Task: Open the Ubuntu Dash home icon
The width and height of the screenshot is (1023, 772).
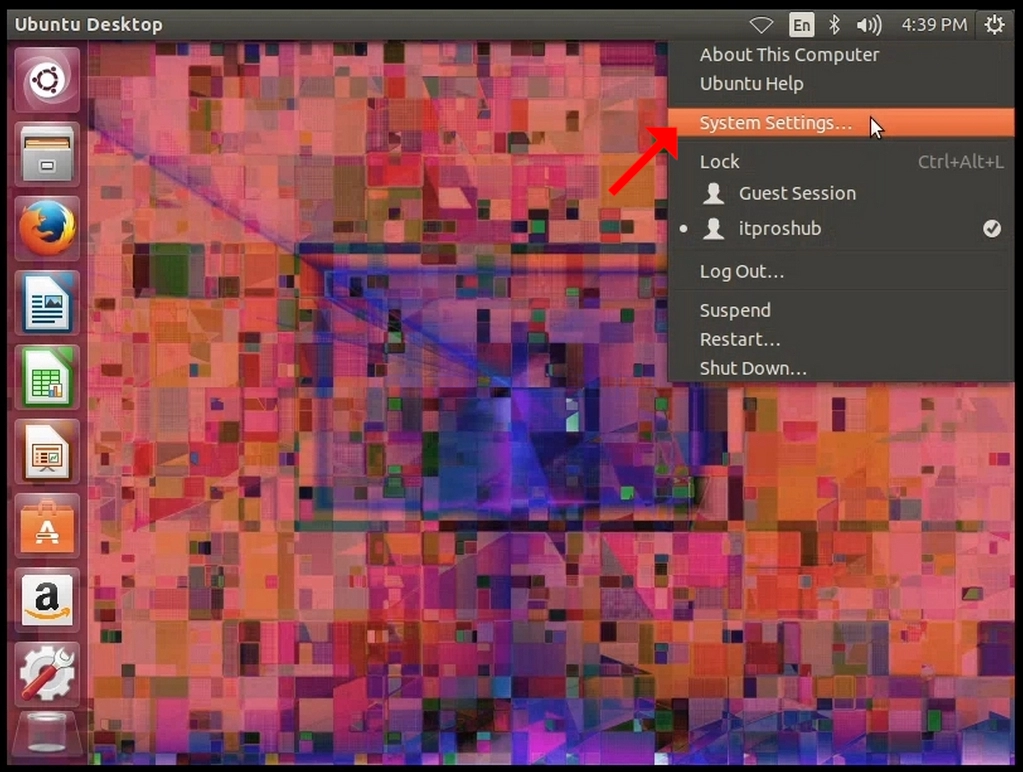Action: pyautogui.click(x=47, y=80)
